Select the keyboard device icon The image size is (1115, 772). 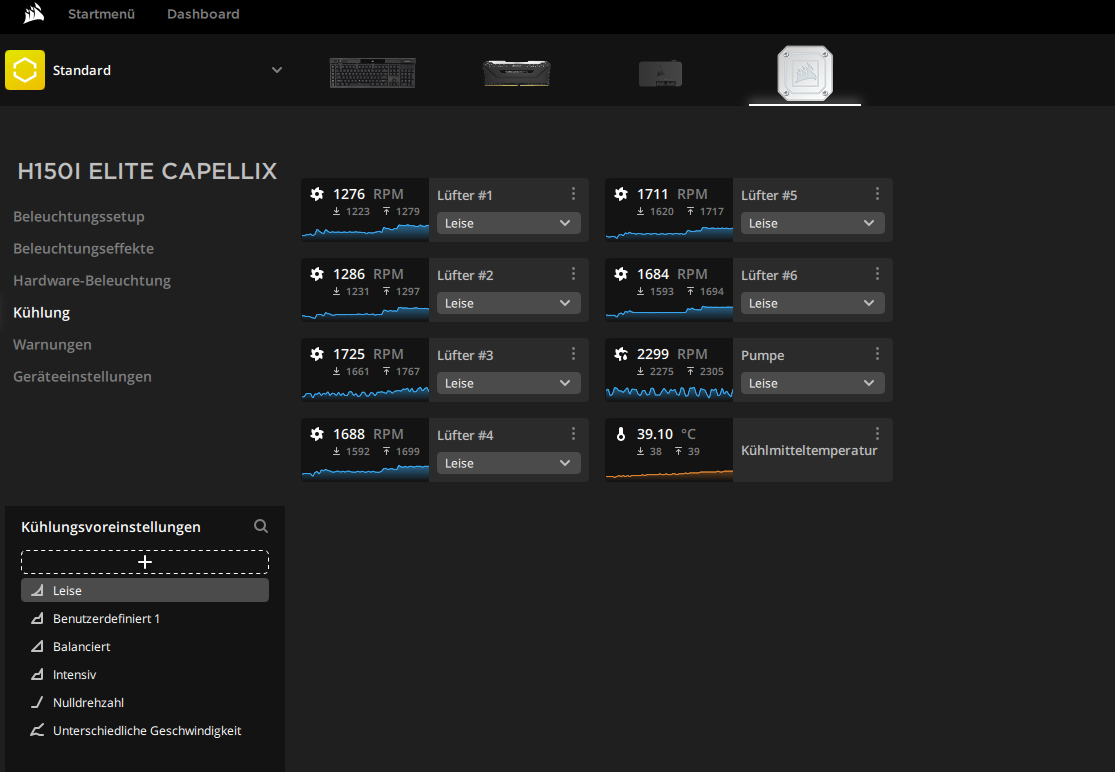(373, 73)
